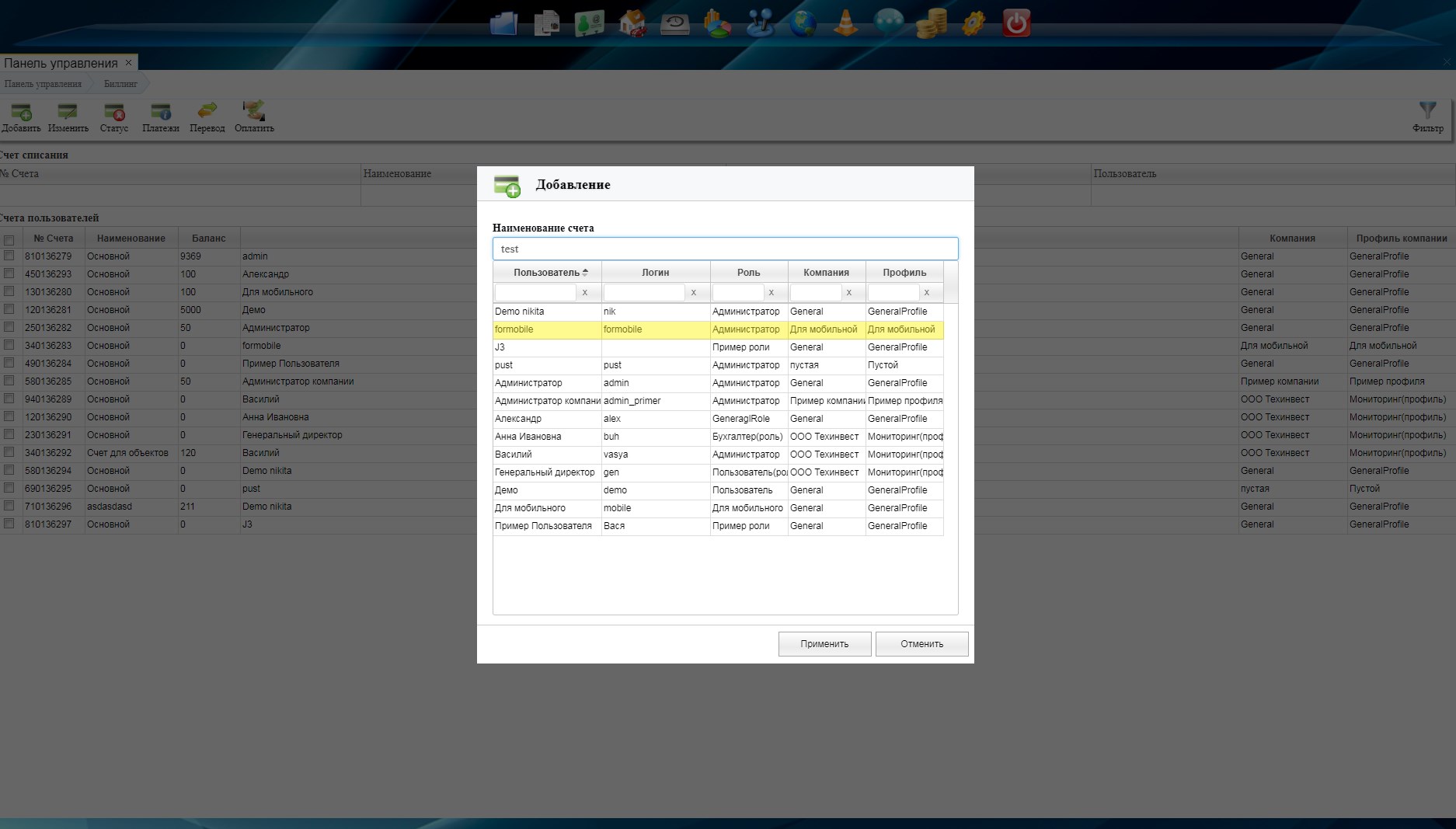The height and width of the screenshot is (829, 1456).
Task: Tick the checkbox for account 810136279
Action: [x=9, y=256]
